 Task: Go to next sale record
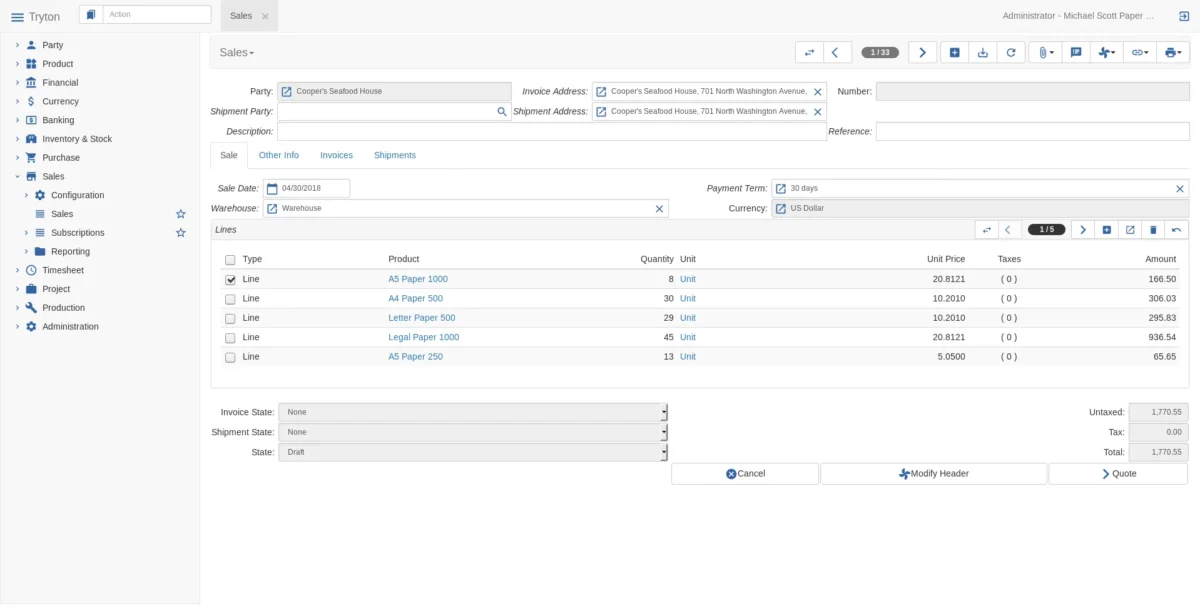[x=922, y=52]
